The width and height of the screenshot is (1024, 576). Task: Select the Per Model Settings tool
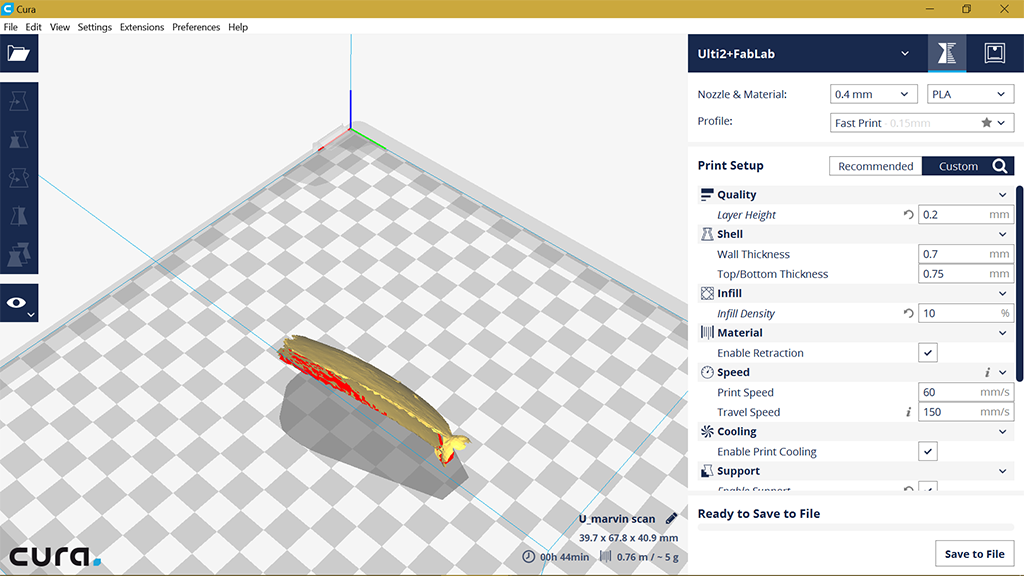(x=18, y=254)
